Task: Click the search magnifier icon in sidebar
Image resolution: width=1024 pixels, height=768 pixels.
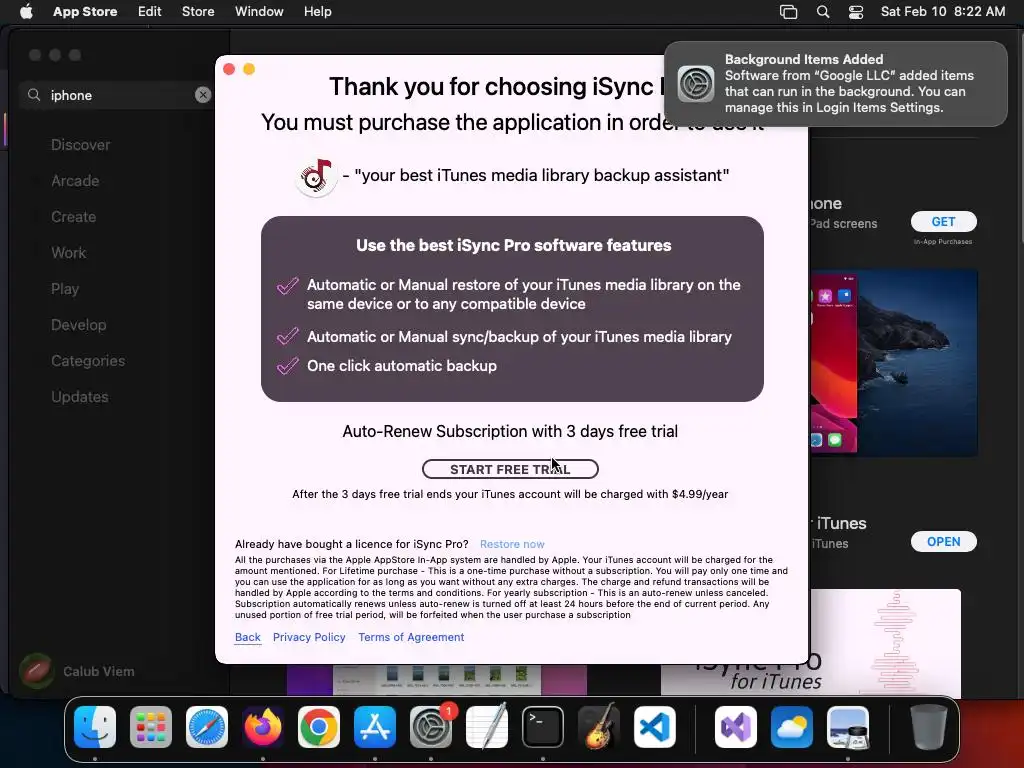Action: [34, 95]
